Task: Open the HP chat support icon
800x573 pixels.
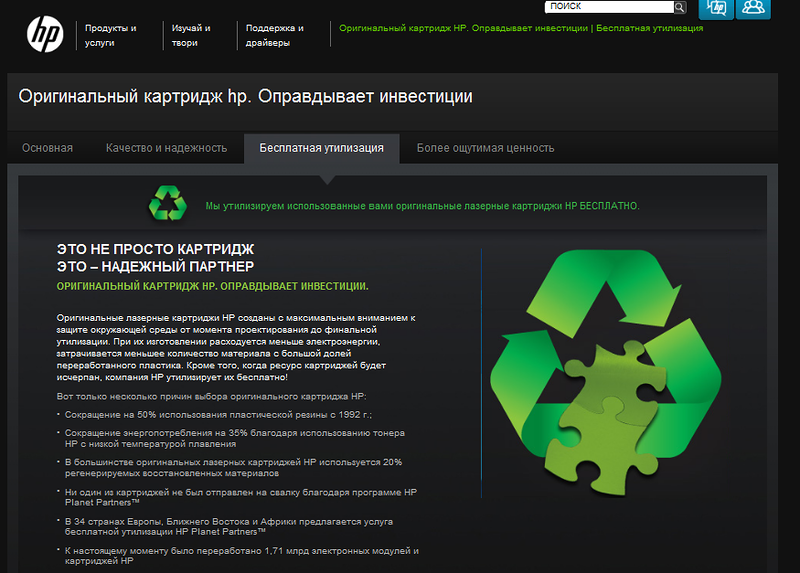Action: pos(716,8)
